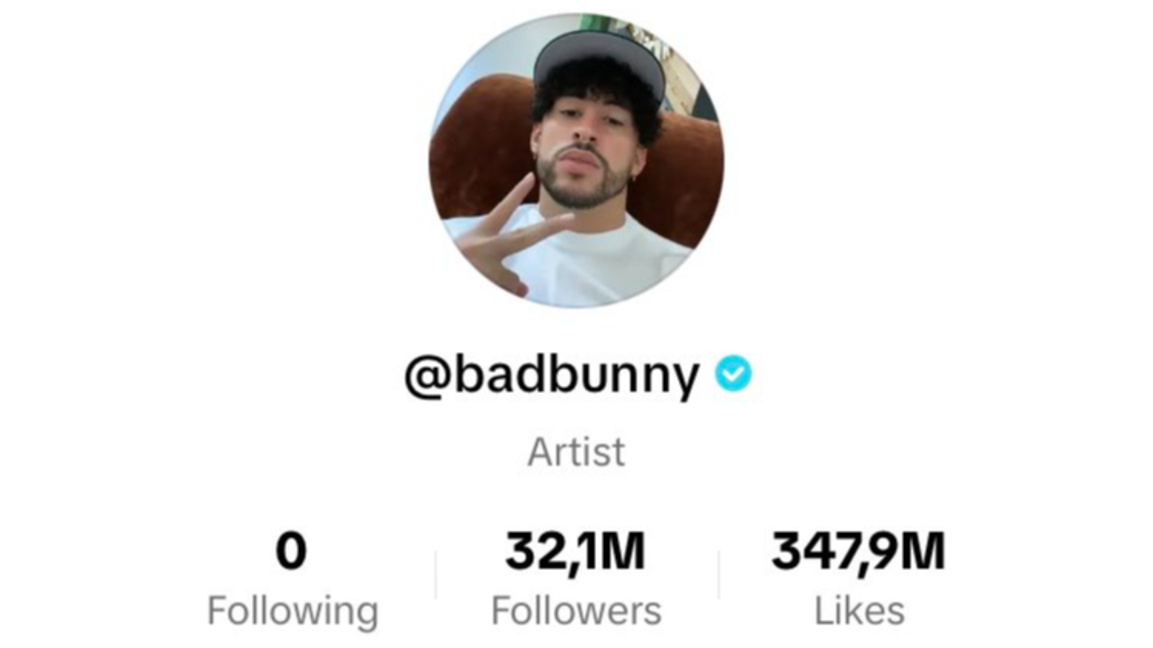Click the letter M in 32,1M
This screenshot has width=1153, height=648.
pos(623,551)
